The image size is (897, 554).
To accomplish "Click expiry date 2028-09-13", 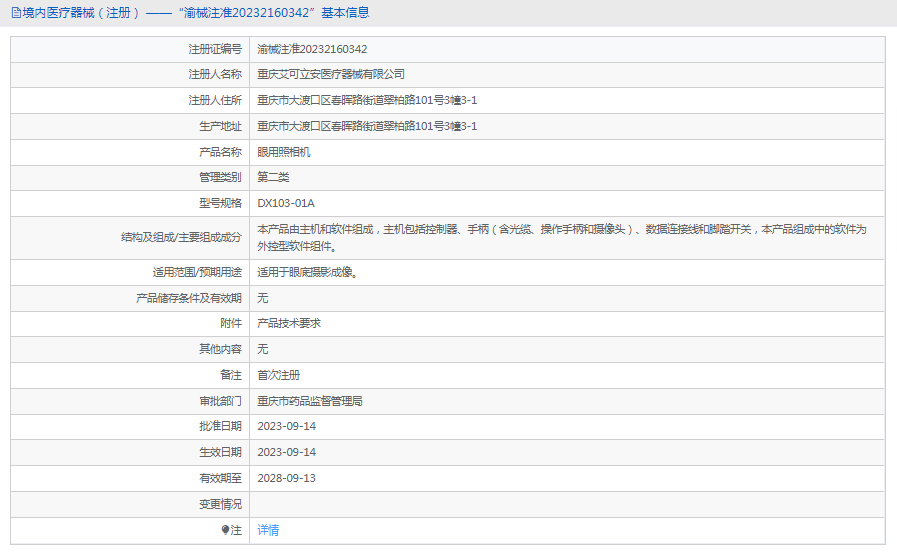I will coord(286,478).
